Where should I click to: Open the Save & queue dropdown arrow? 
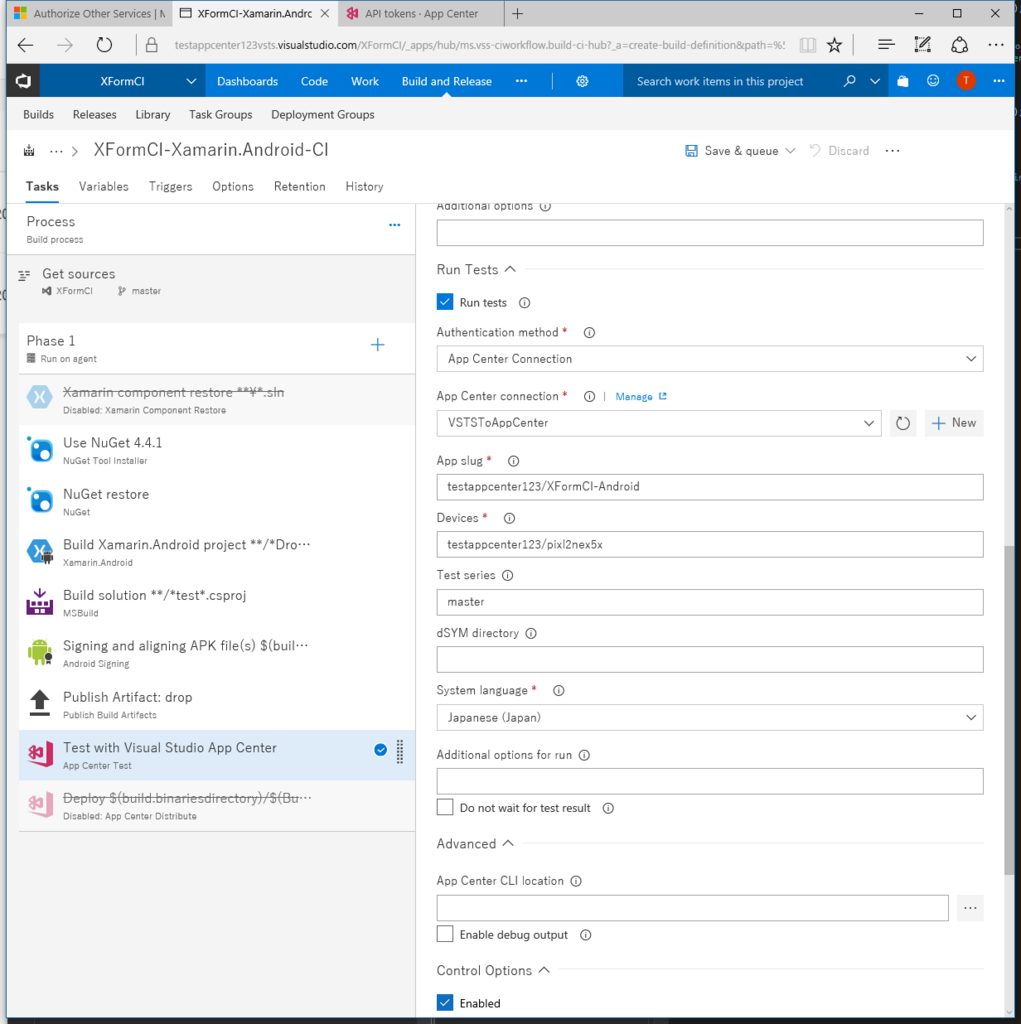tap(790, 151)
